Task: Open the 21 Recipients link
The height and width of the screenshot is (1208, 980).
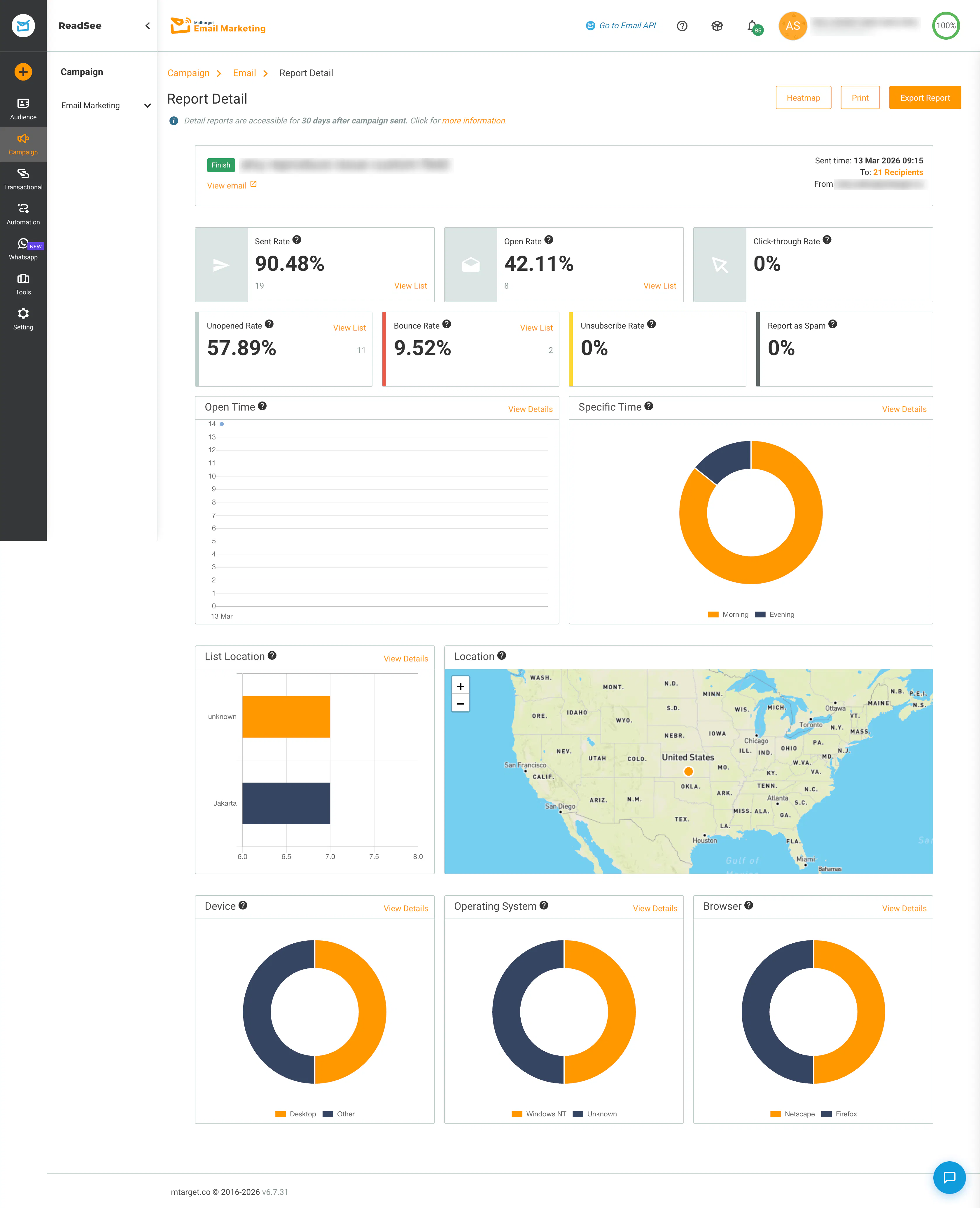Action: click(x=898, y=172)
